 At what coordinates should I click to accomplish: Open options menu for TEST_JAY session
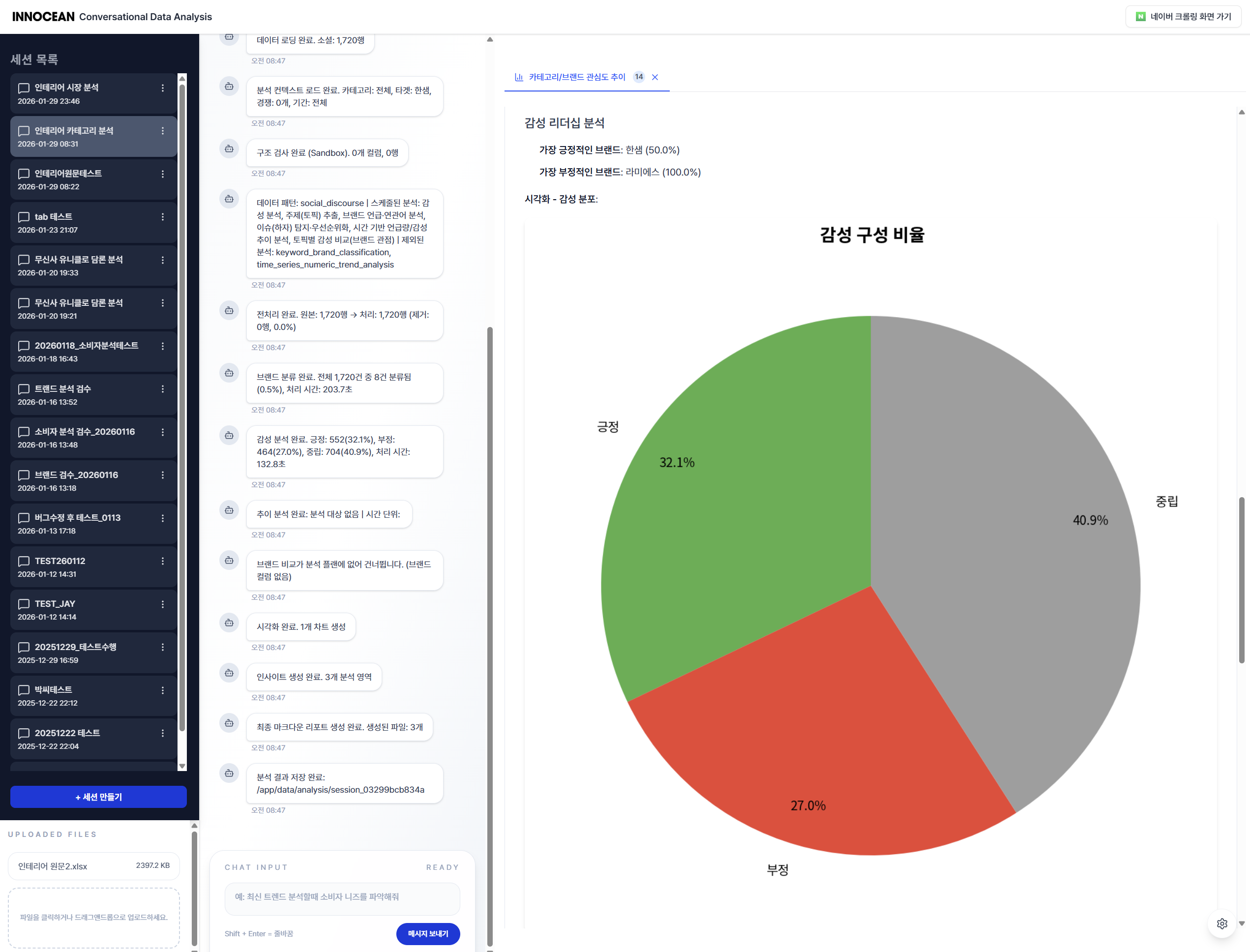tap(163, 604)
